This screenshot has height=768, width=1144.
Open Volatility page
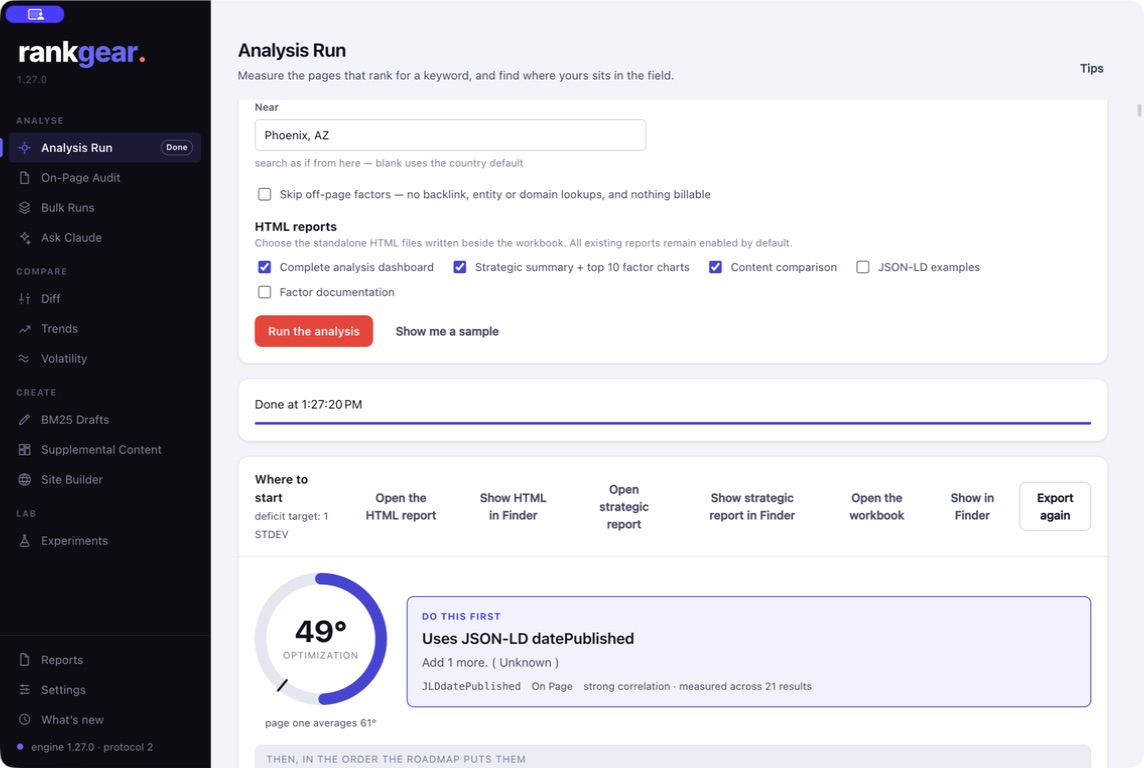tap(105, 358)
